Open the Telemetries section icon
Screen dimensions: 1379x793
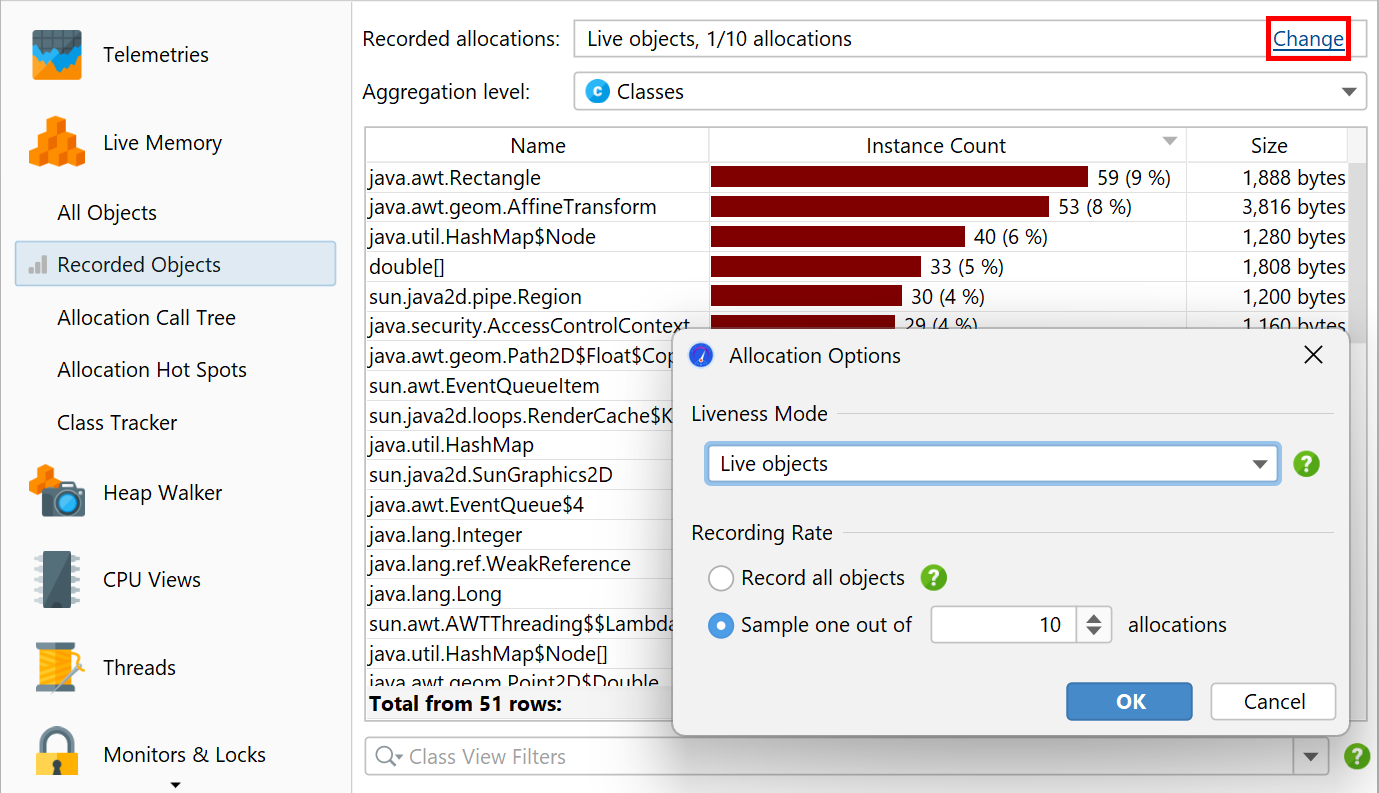(x=57, y=55)
